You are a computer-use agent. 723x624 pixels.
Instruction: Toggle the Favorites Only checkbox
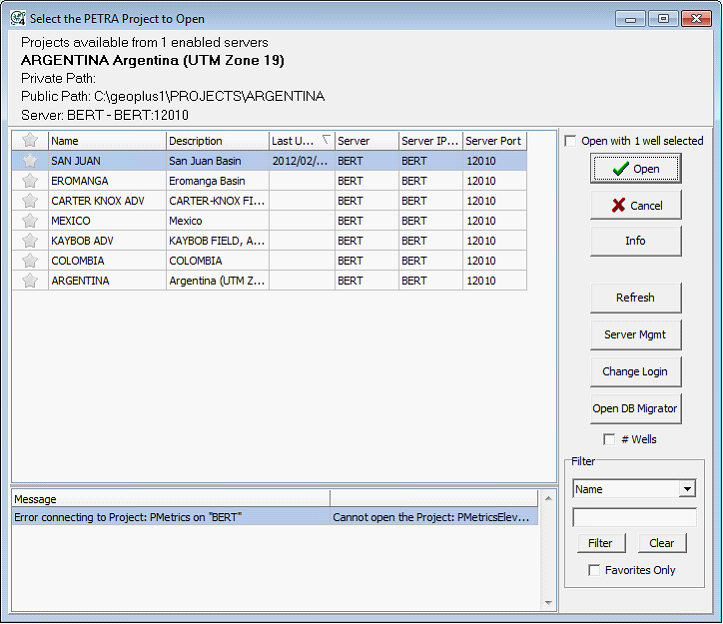click(594, 570)
